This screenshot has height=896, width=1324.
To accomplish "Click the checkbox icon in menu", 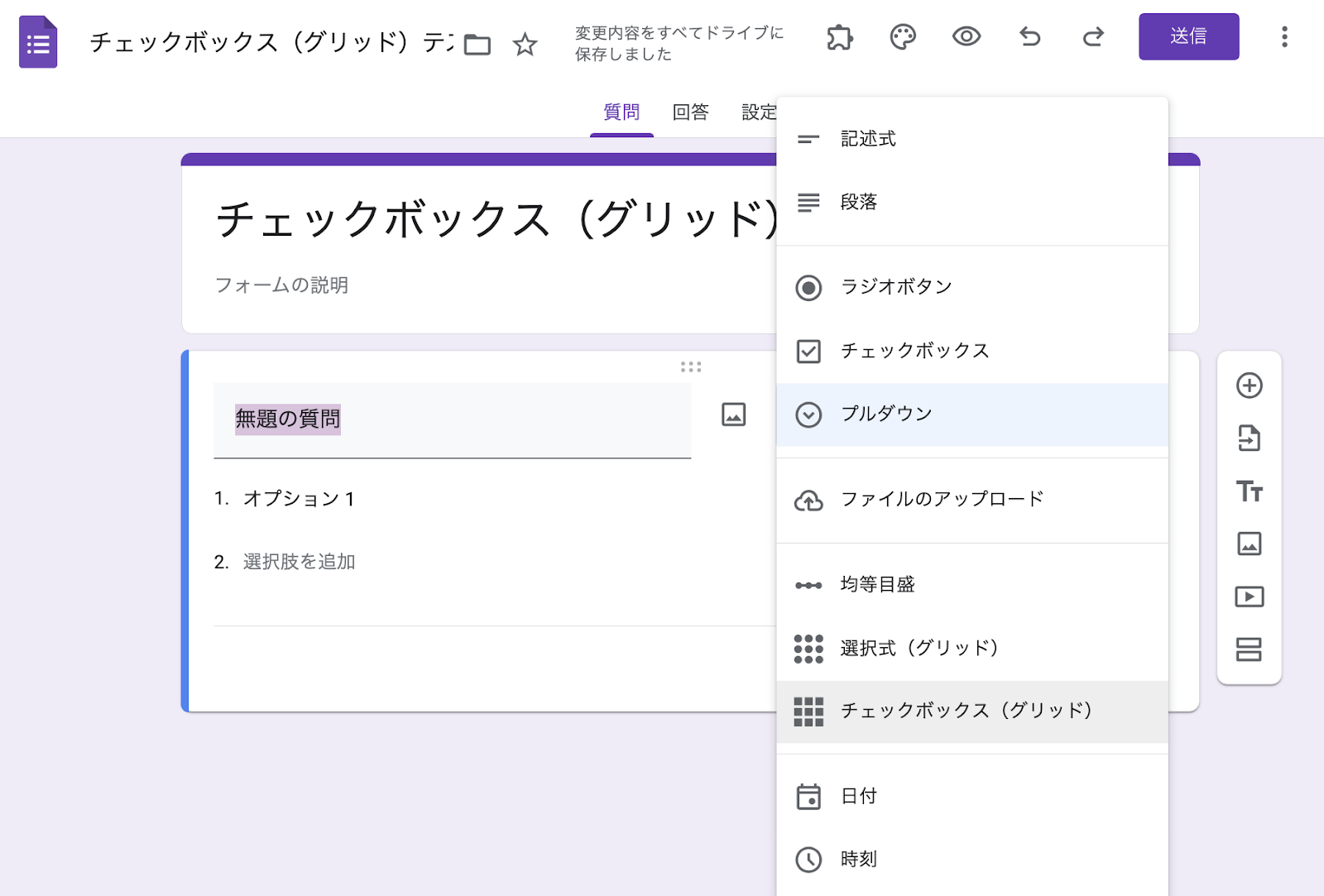I will click(x=808, y=352).
